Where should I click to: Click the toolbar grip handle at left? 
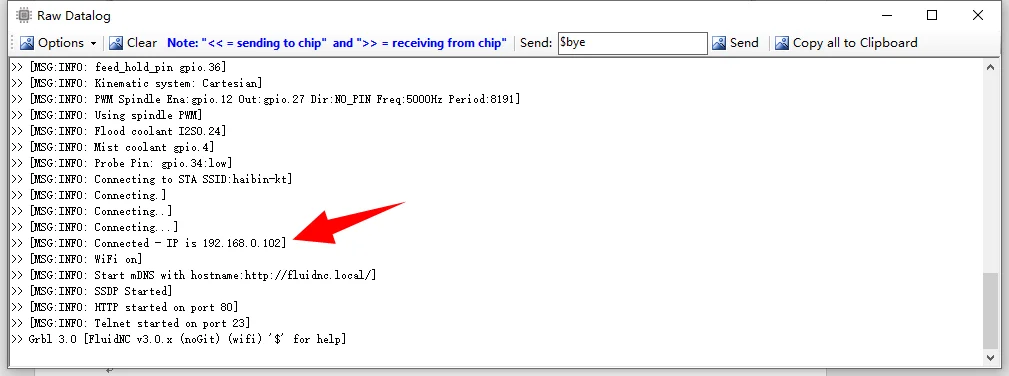(x=12, y=43)
